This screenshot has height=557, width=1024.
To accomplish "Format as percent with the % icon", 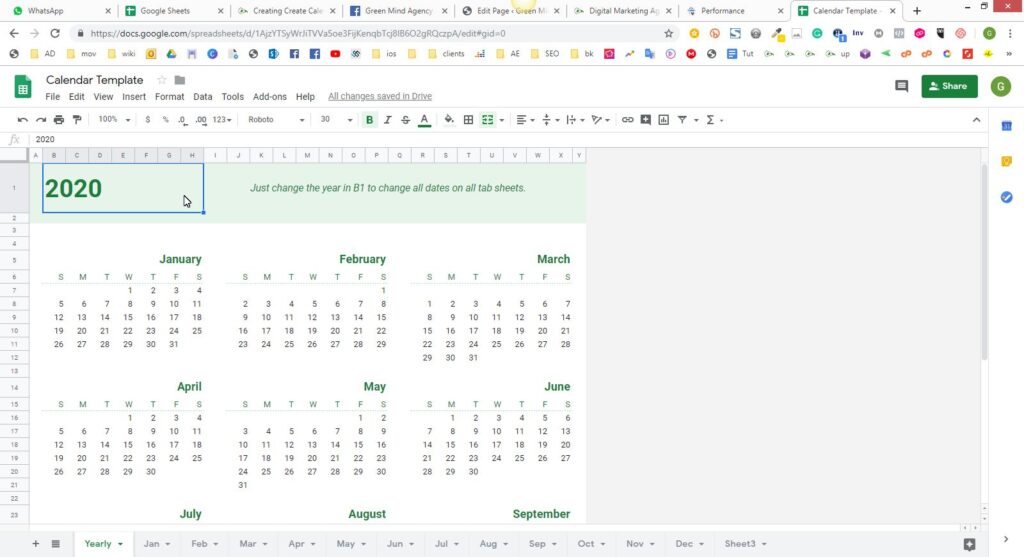I will click(x=165, y=119).
